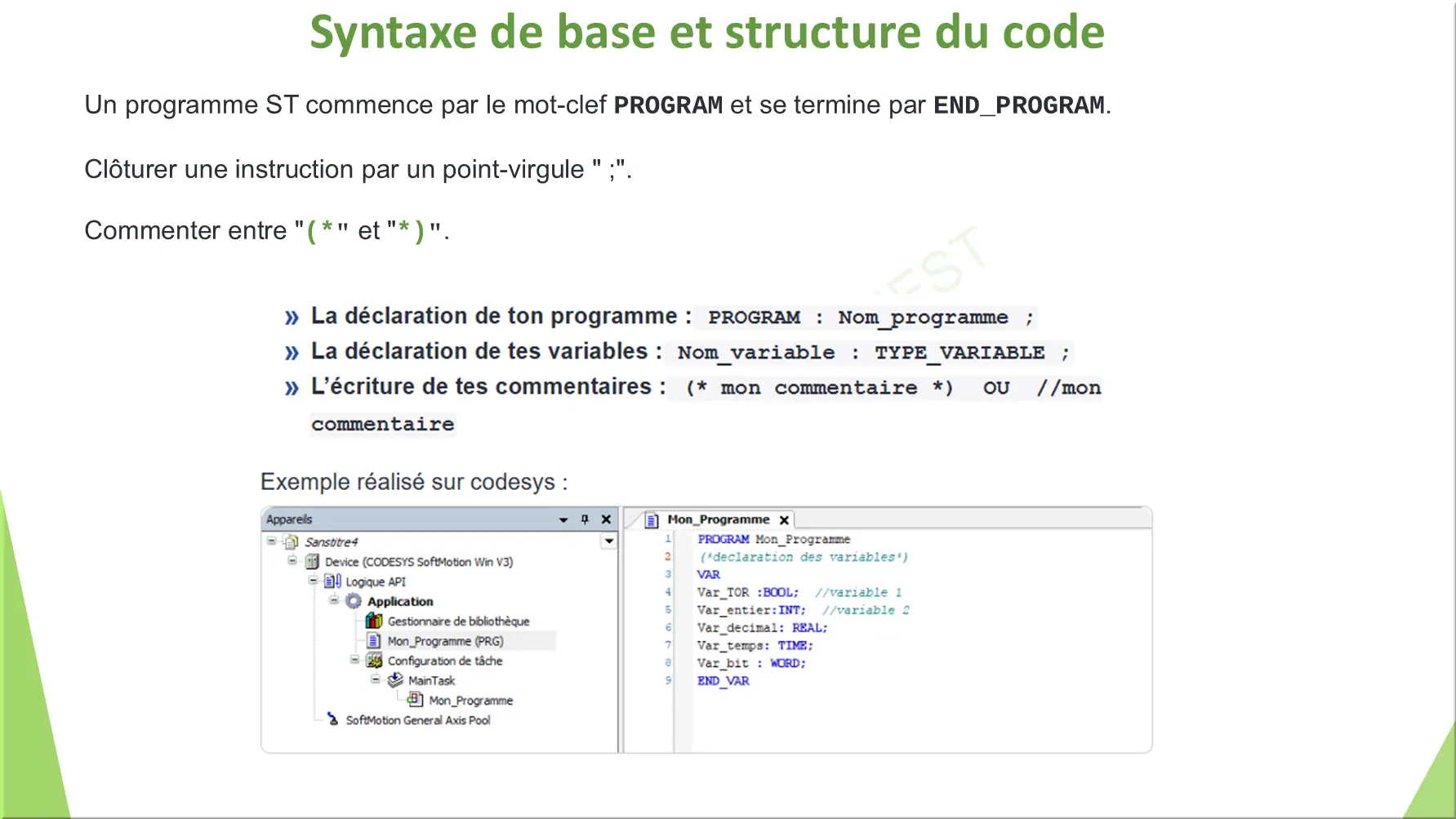
Task: Collapse the Logique API tree node
Action: tap(312, 581)
